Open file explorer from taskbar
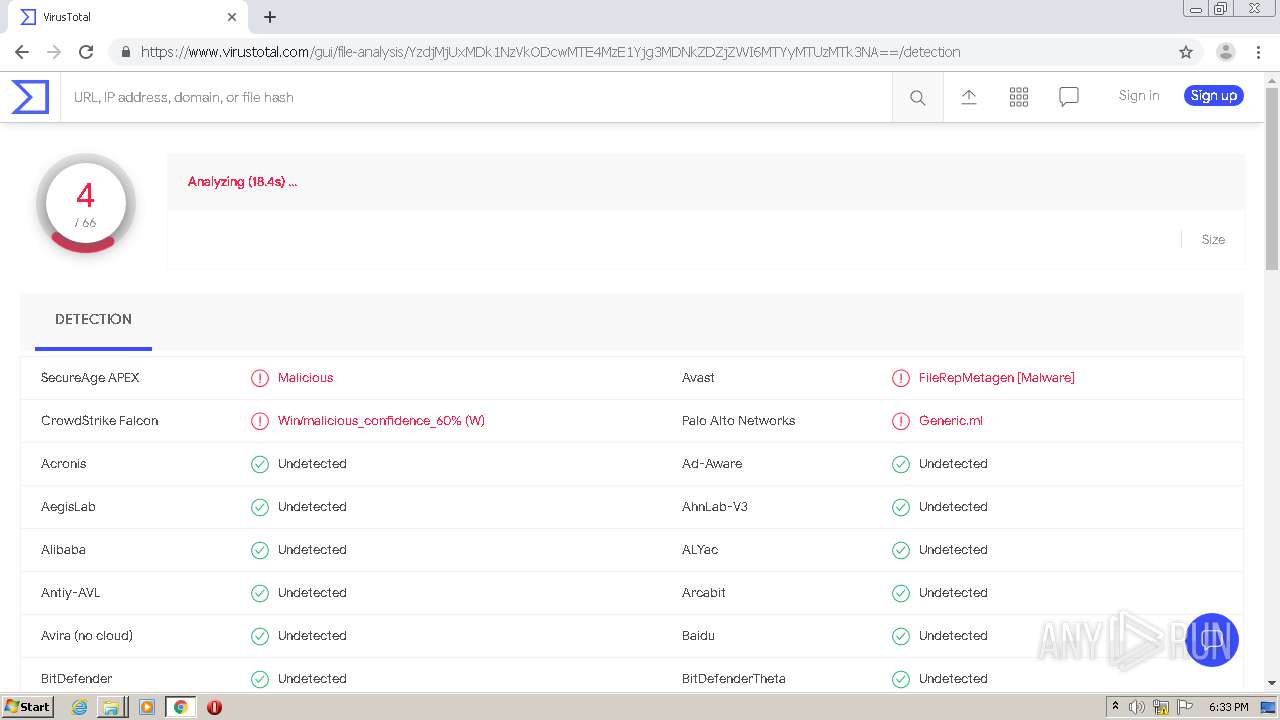This screenshot has height=720, width=1280. [x=111, y=707]
